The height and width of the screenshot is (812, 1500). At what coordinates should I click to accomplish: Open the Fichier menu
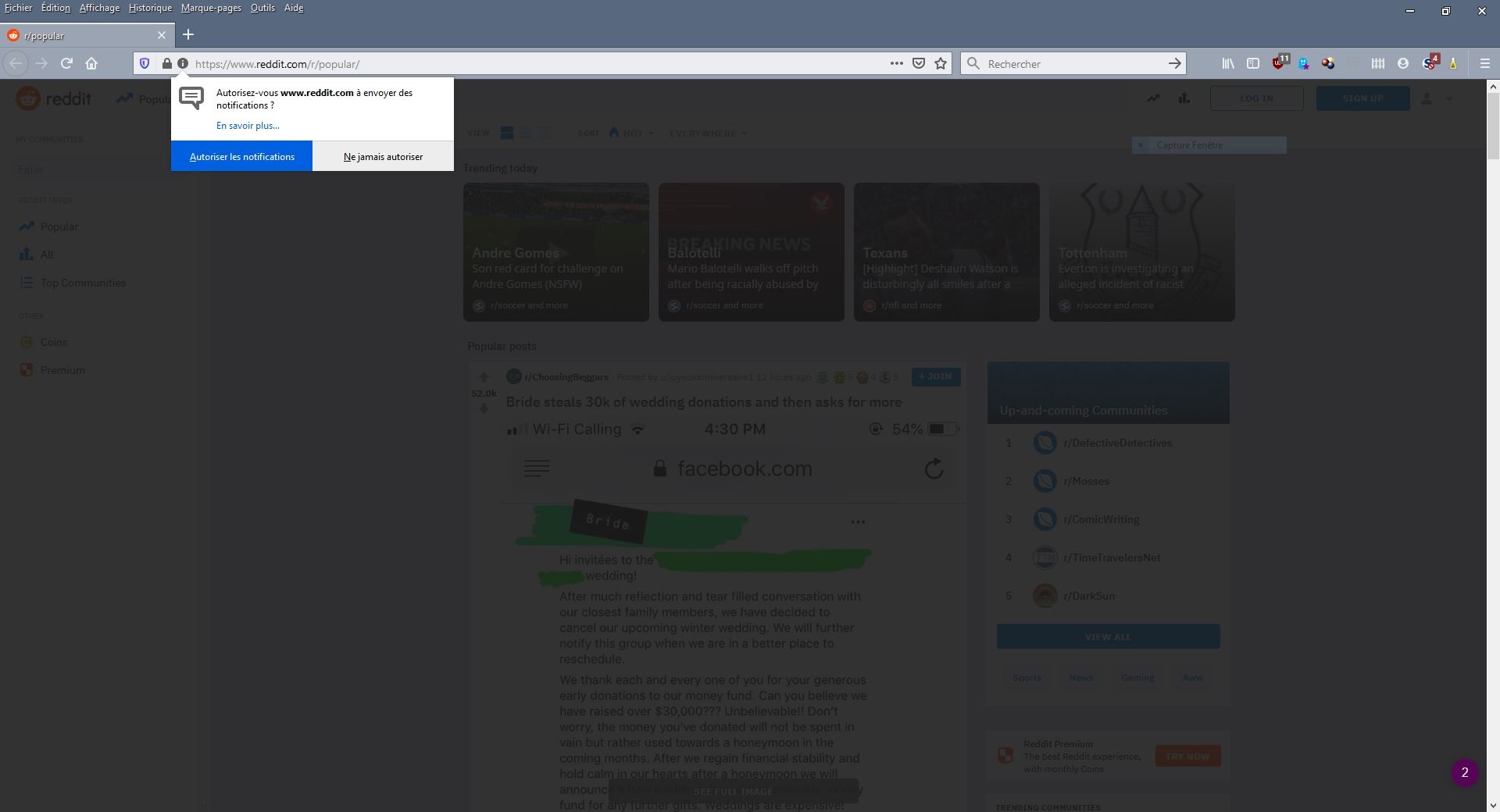pyautogui.click(x=19, y=8)
